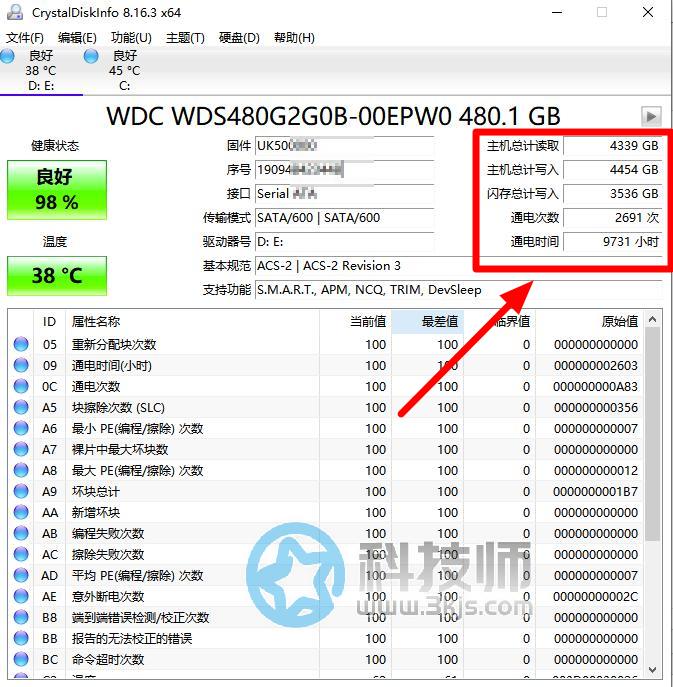Click status dot of AD 平均 PE row

coord(21,575)
